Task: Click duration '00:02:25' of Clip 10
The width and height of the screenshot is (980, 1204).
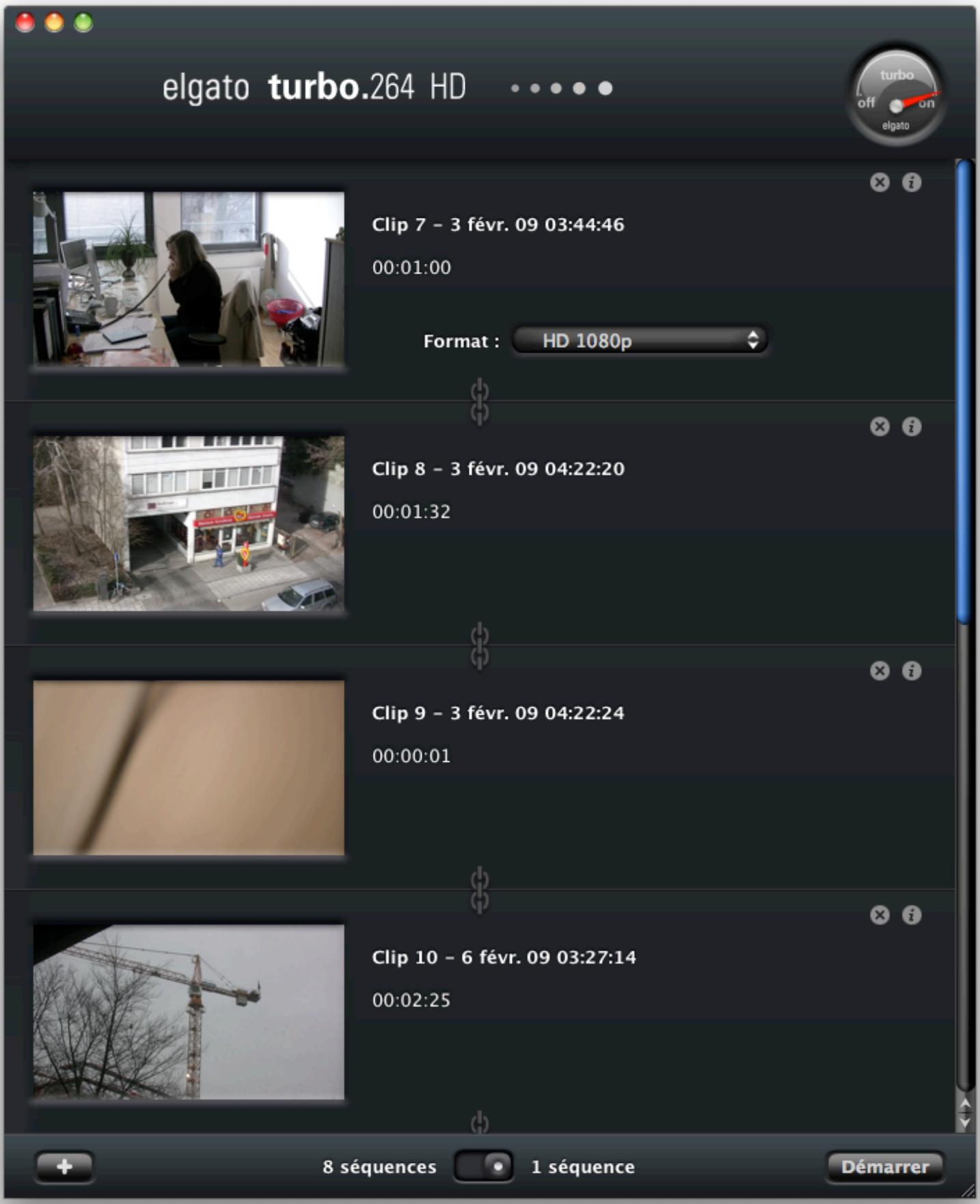Action: click(411, 1000)
